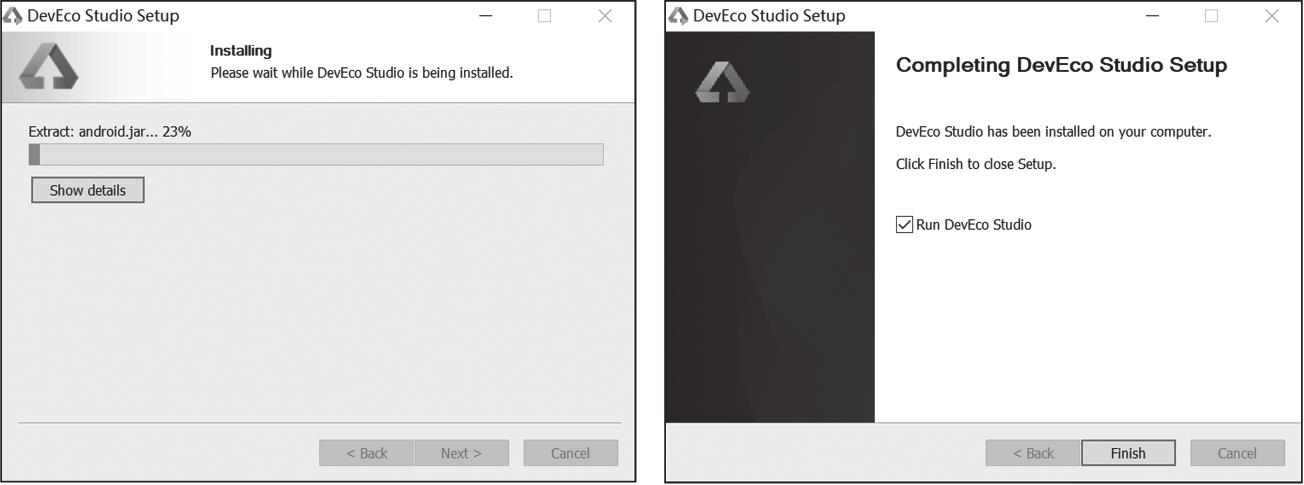Click the greyed-out Next button
The width and height of the screenshot is (1304, 485).
point(461,453)
